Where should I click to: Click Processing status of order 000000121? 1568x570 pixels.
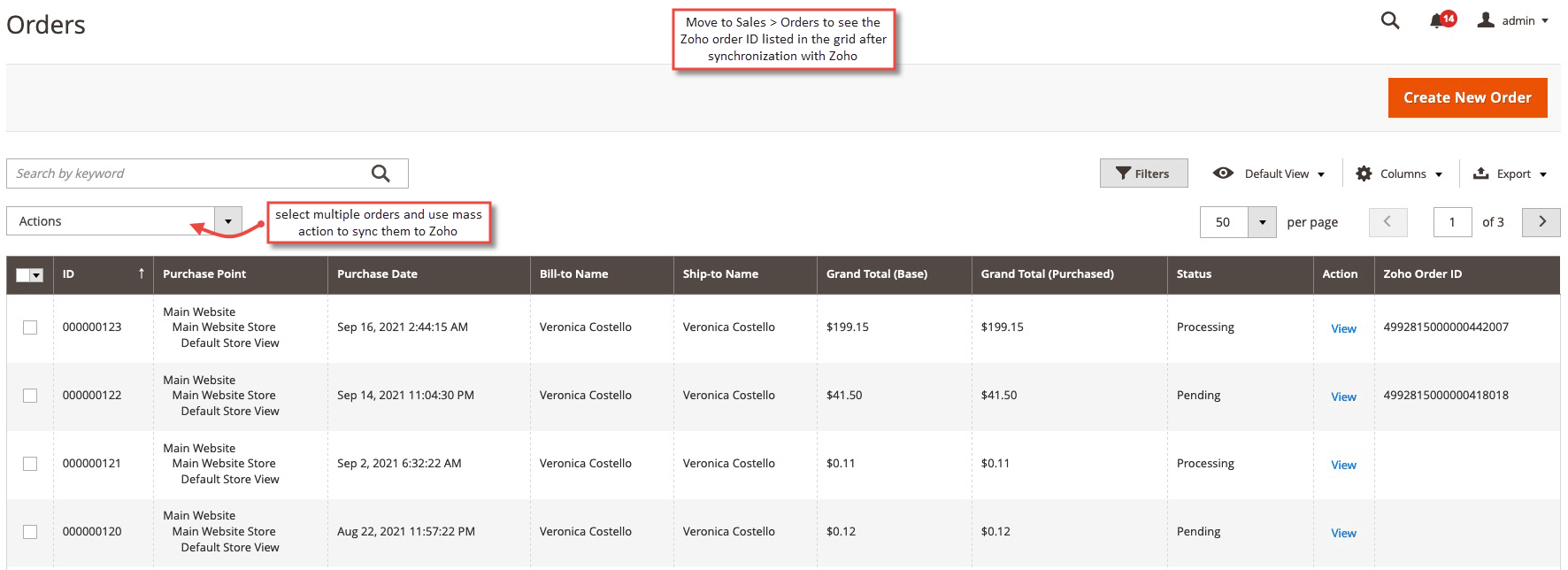(1205, 464)
